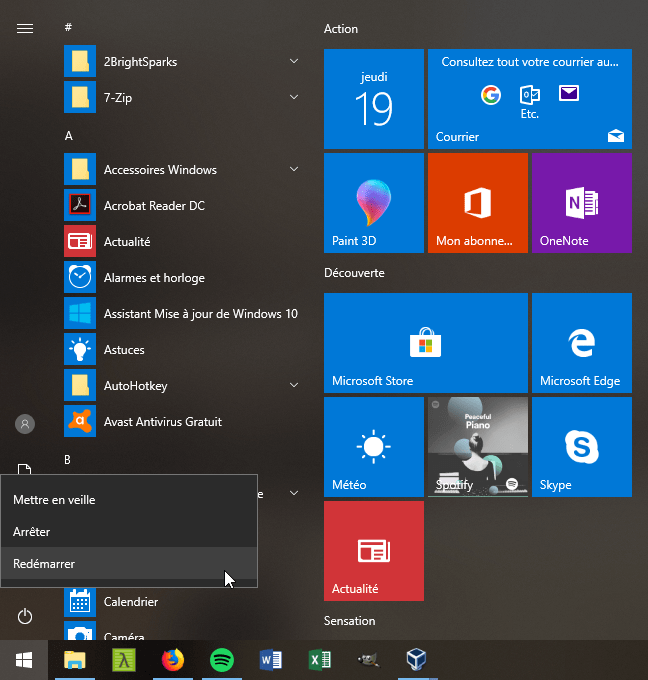Choose Redémarrer from the power menu

coord(129,563)
